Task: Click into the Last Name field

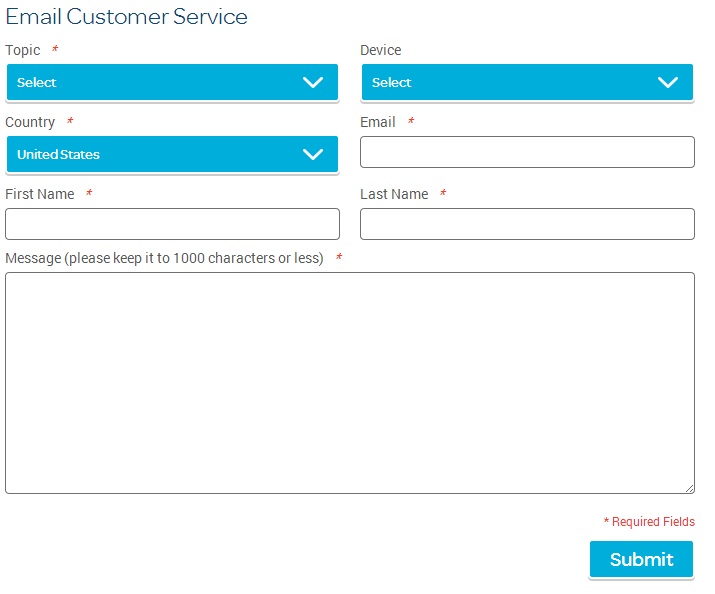Action: click(x=527, y=224)
